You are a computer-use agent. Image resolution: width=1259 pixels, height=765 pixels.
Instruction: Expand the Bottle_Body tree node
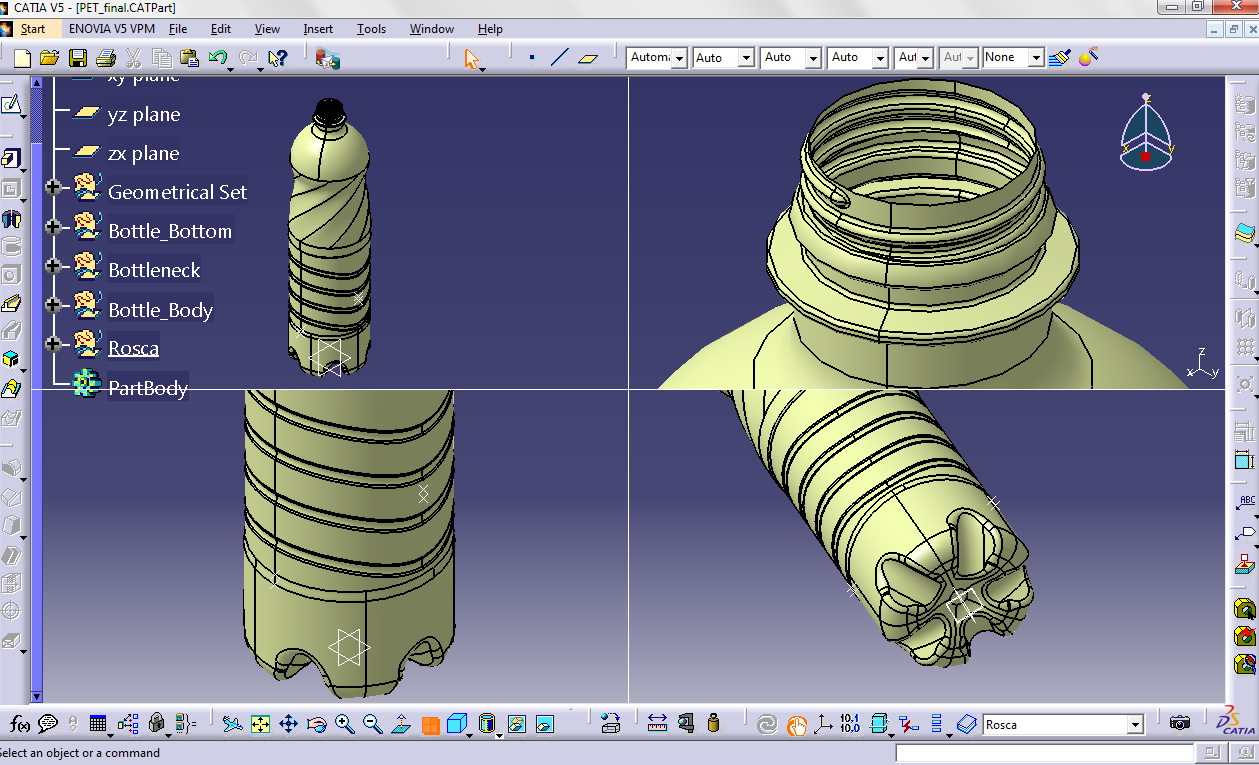click(x=53, y=305)
